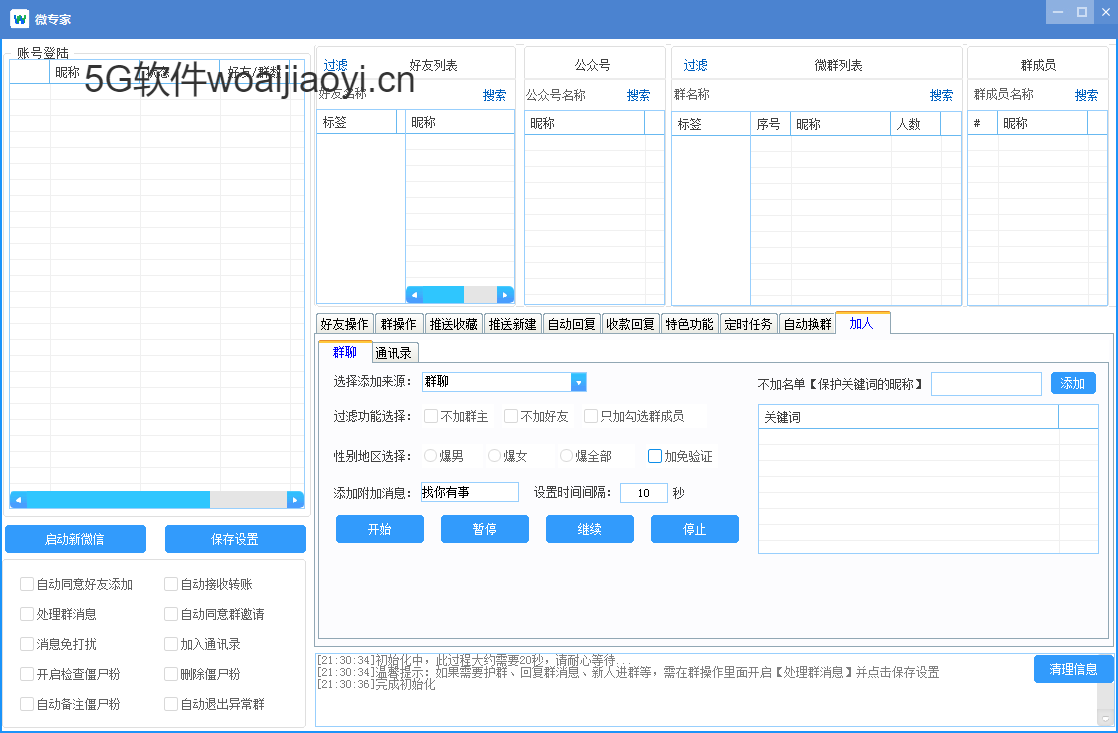This screenshot has height=733, width=1118.
Task: Click left arrow of friend list scrollbar
Action: tap(414, 294)
